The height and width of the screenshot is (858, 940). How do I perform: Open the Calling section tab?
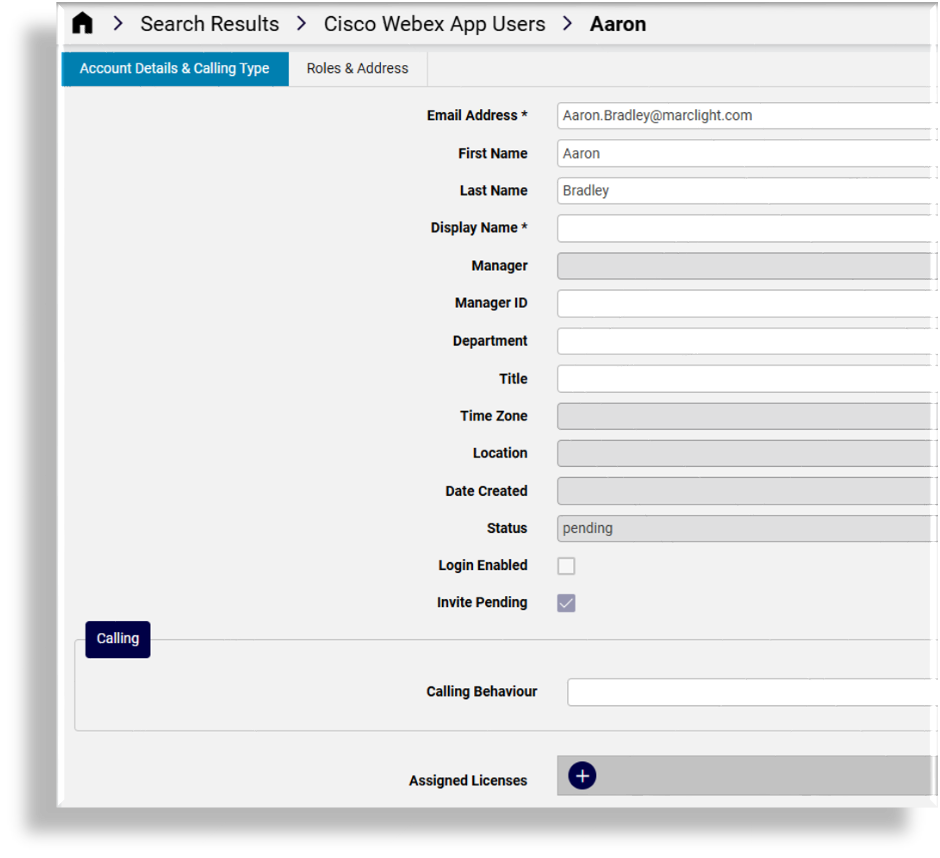click(117, 638)
